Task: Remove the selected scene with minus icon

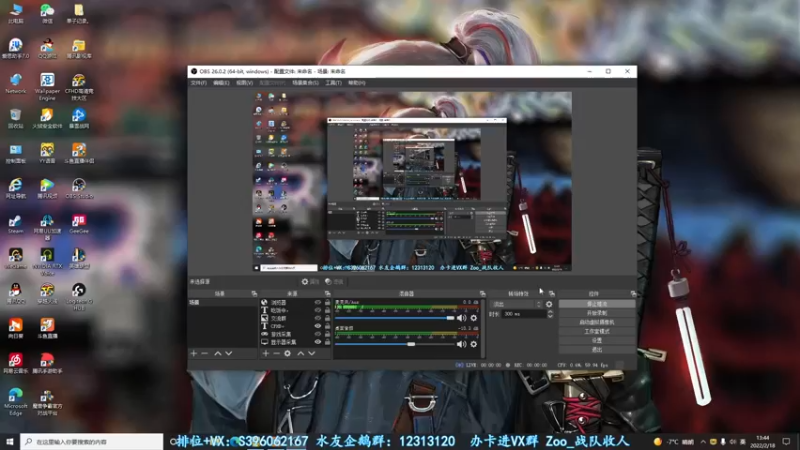Action: point(205,353)
